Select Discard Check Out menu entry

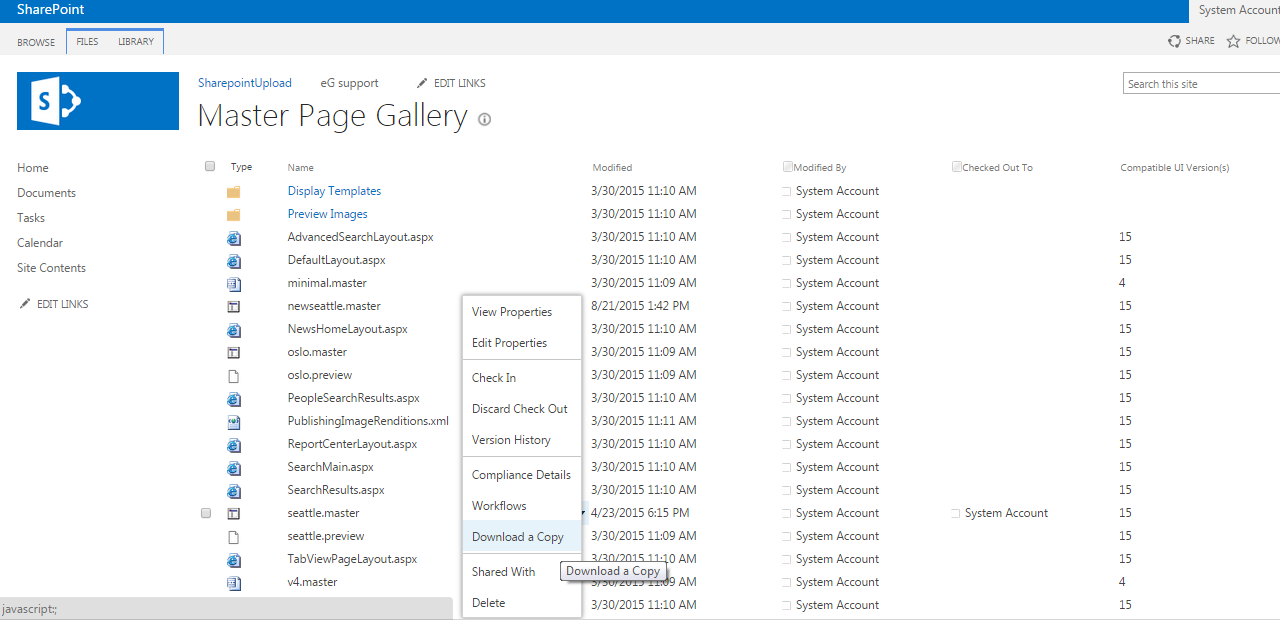click(522, 409)
